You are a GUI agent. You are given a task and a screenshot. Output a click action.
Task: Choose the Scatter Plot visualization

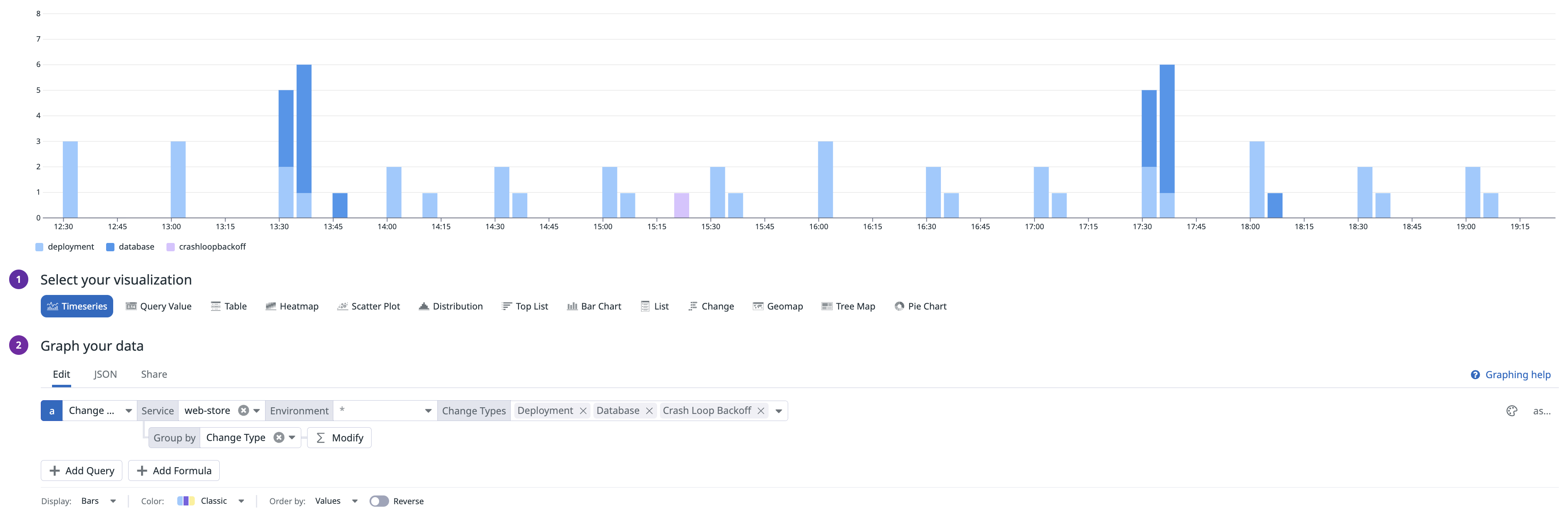[368, 306]
